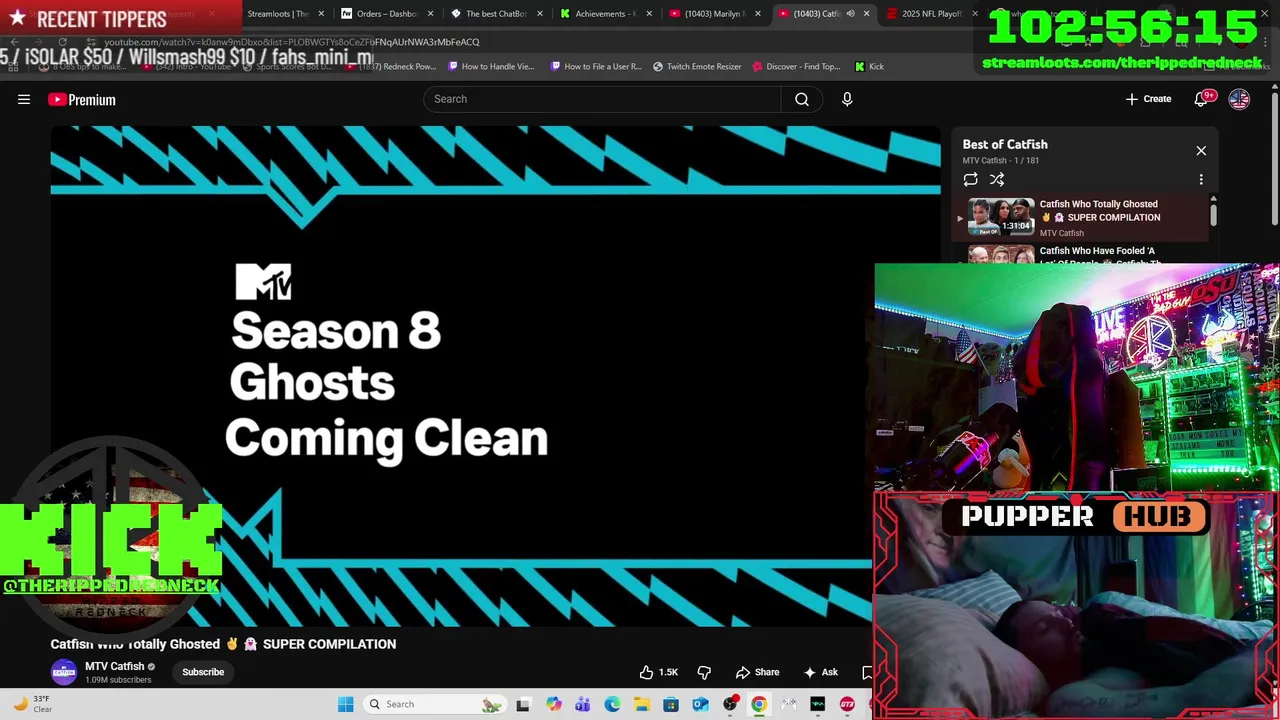Open the Ask button under the video

(821, 672)
